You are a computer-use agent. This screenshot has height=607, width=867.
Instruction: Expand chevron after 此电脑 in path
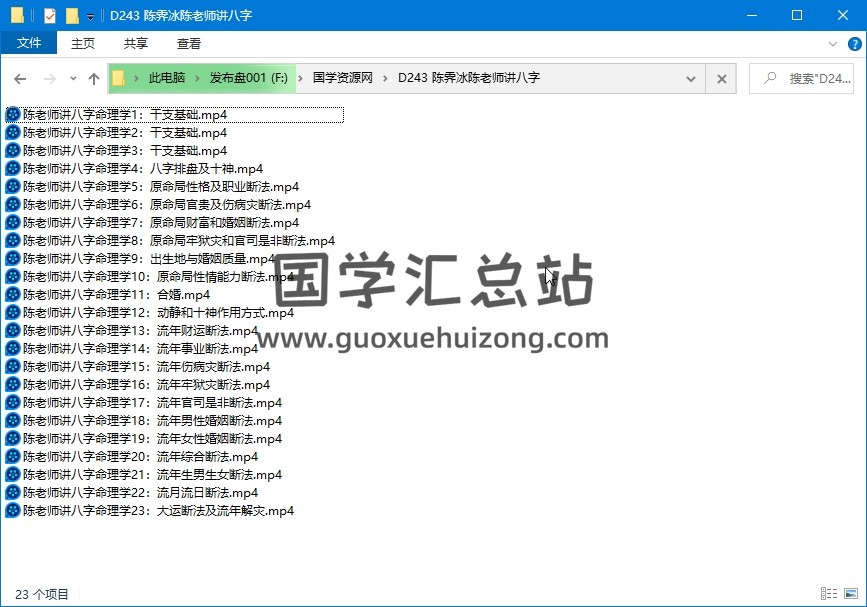pyautogui.click(x=197, y=79)
